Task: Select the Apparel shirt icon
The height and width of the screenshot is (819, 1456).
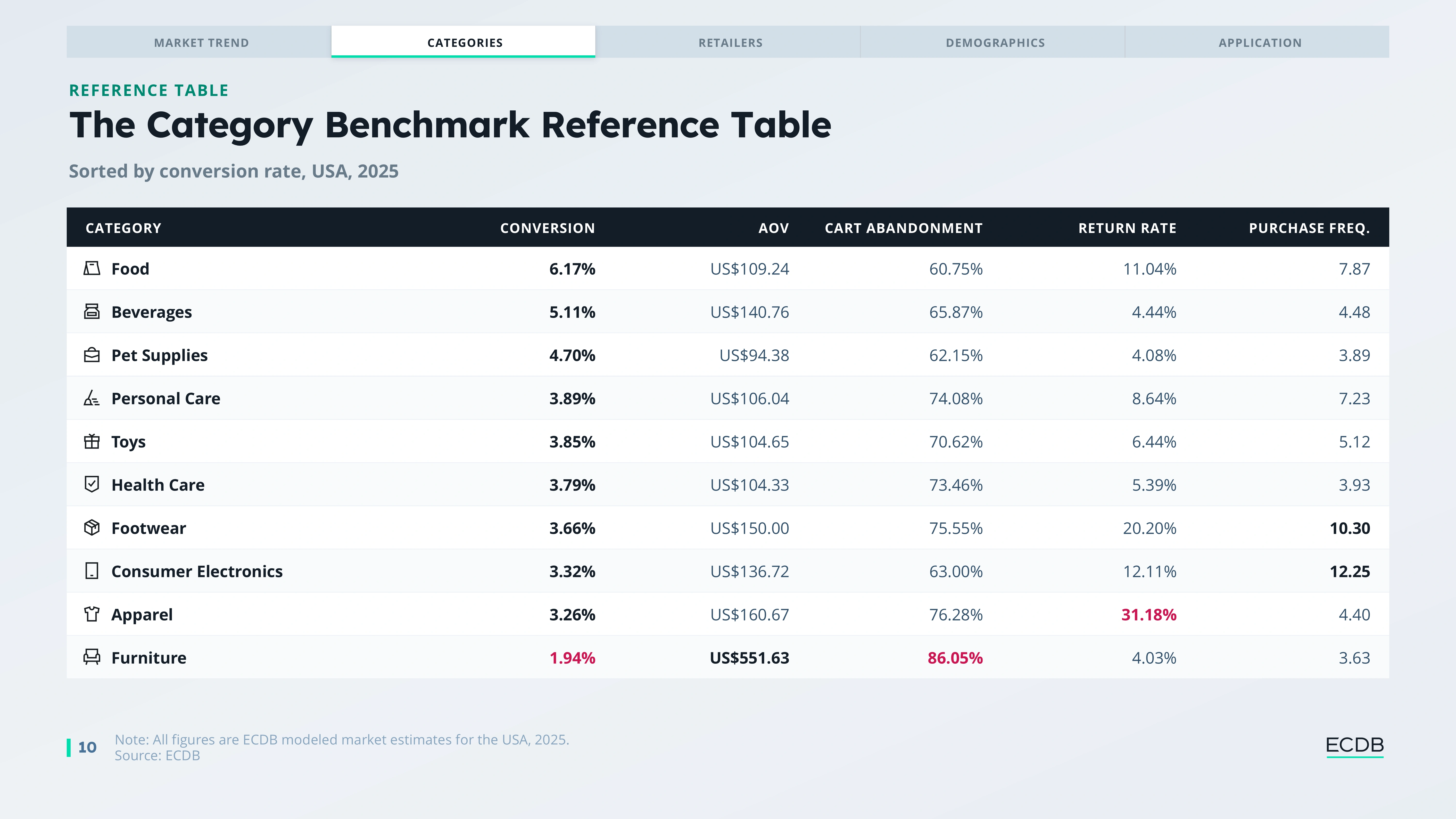Action: pyautogui.click(x=91, y=614)
